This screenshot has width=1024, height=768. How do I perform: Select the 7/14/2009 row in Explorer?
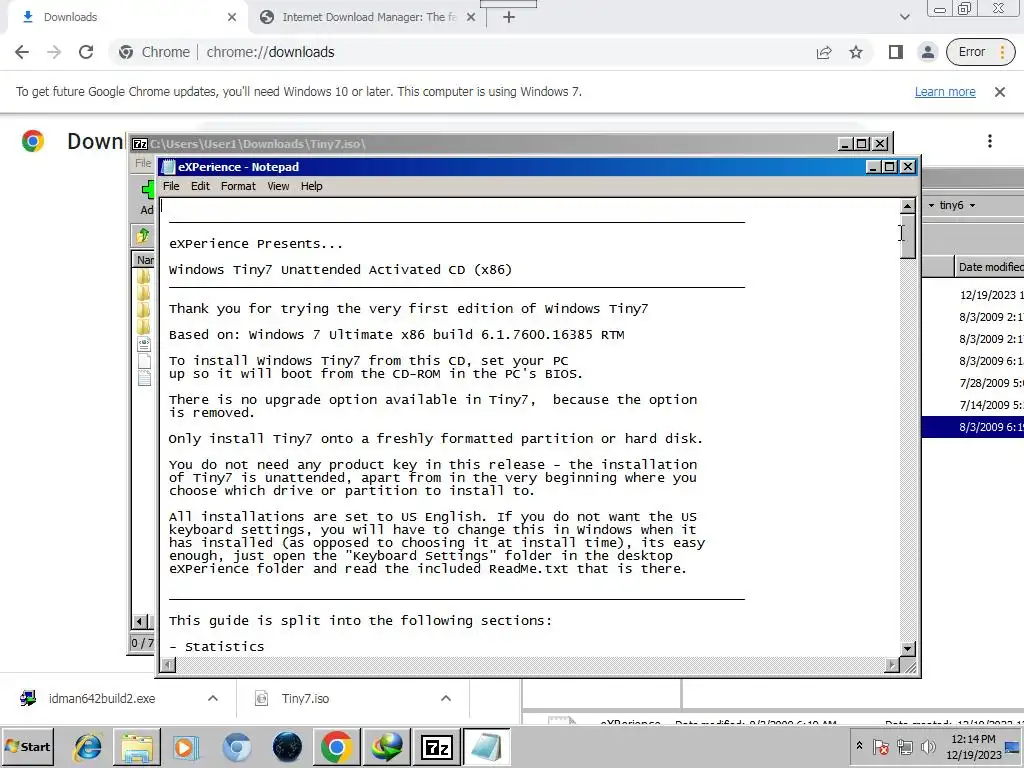(x=973, y=405)
